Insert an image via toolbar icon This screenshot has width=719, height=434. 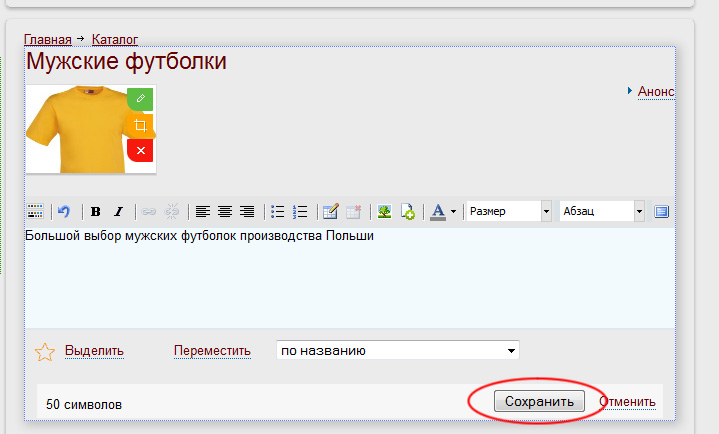[x=384, y=211]
